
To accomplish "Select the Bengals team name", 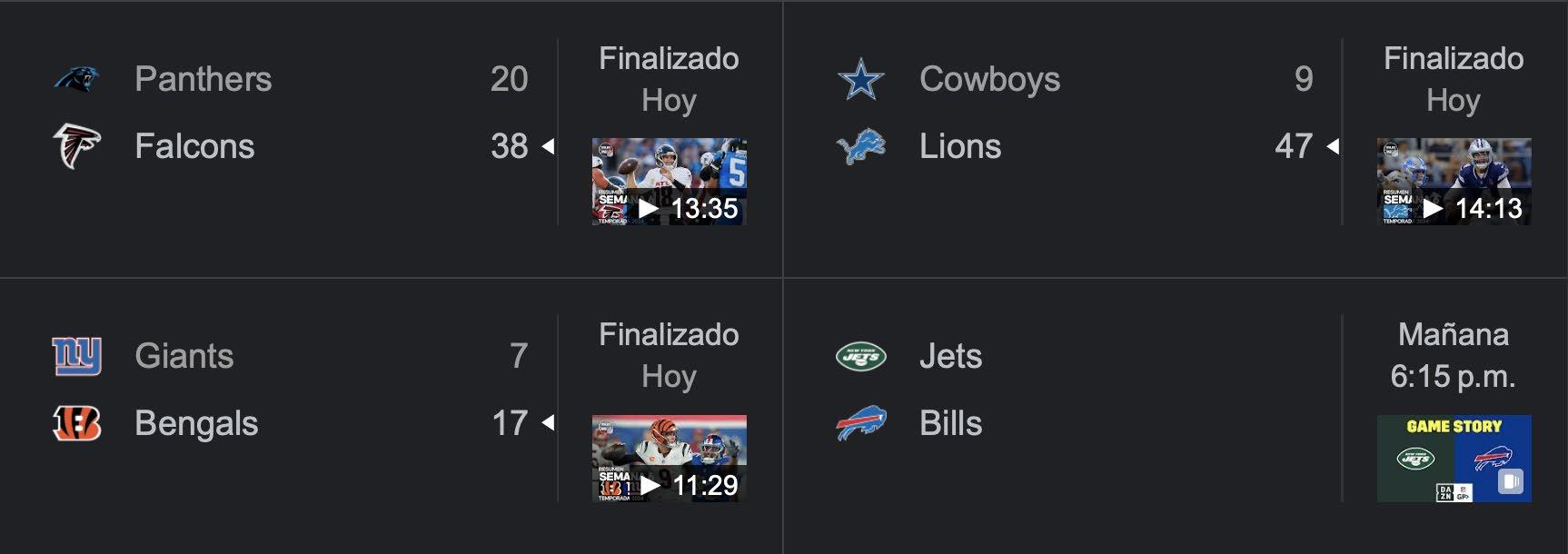I will (x=196, y=423).
